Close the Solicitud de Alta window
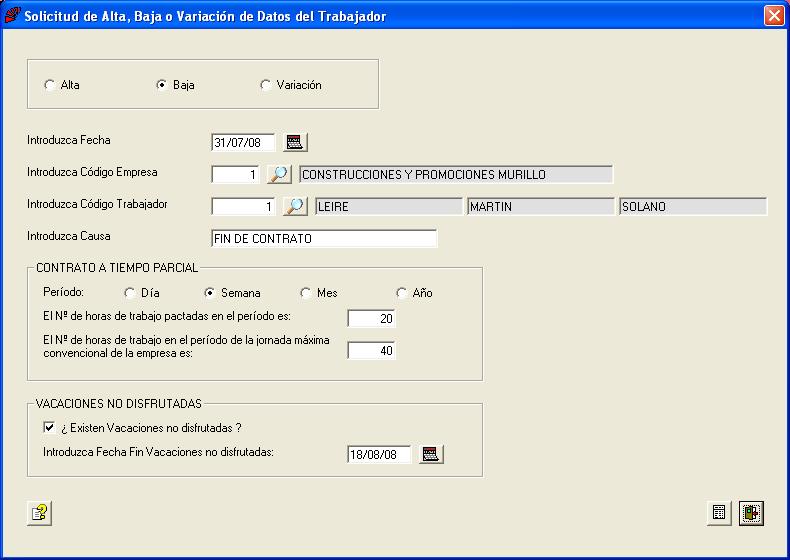Image resolution: width=790 pixels, height=560 pixels. (x=774, y=15)
